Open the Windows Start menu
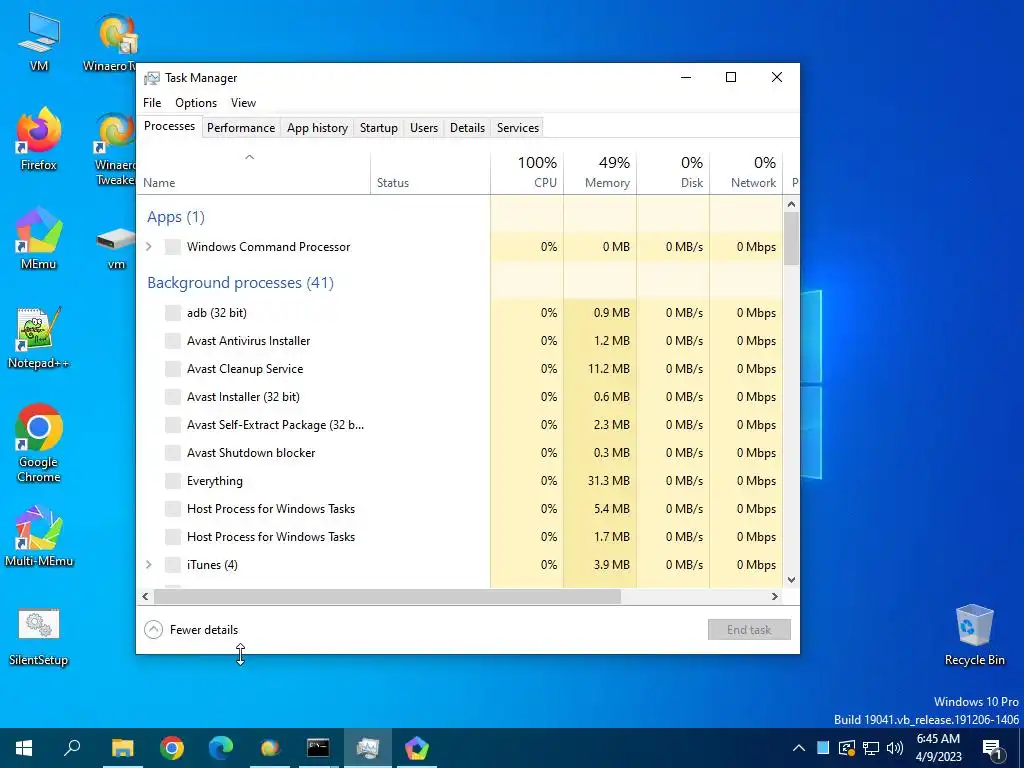 24,748
